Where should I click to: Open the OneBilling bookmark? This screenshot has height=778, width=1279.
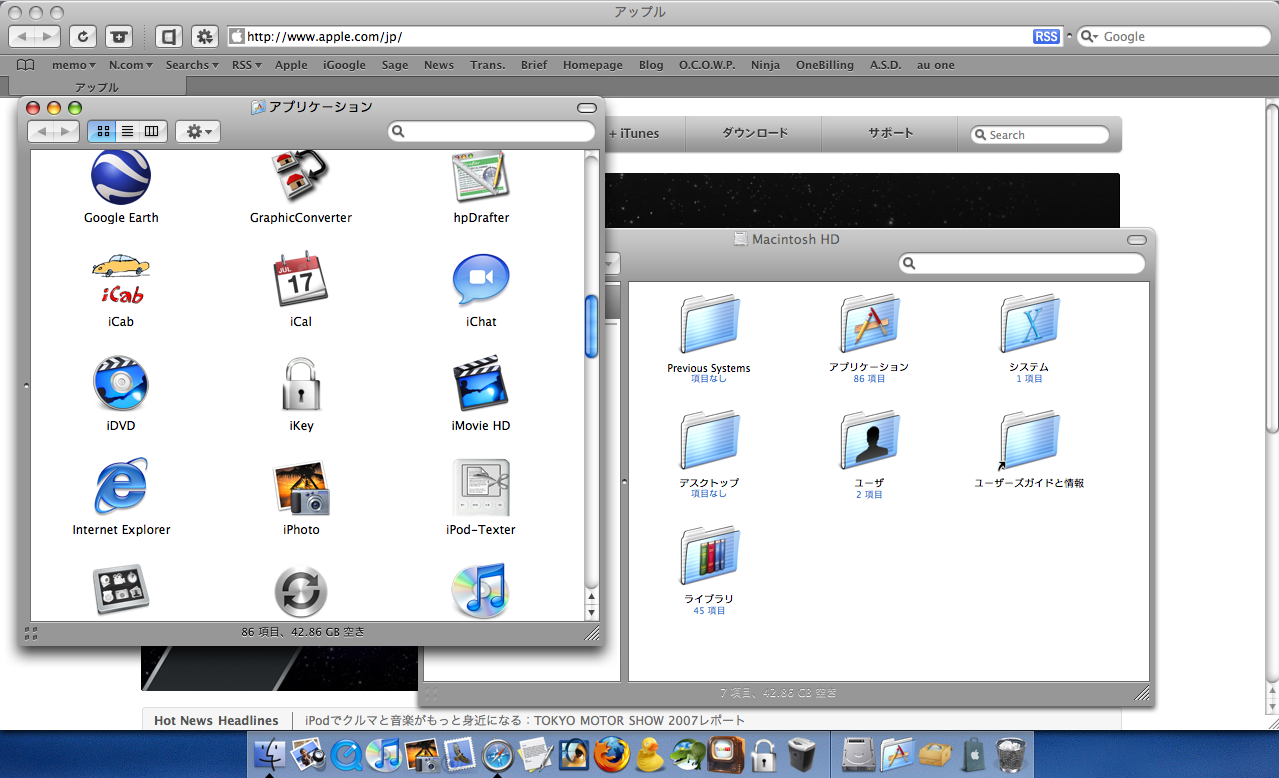[825, 65]
